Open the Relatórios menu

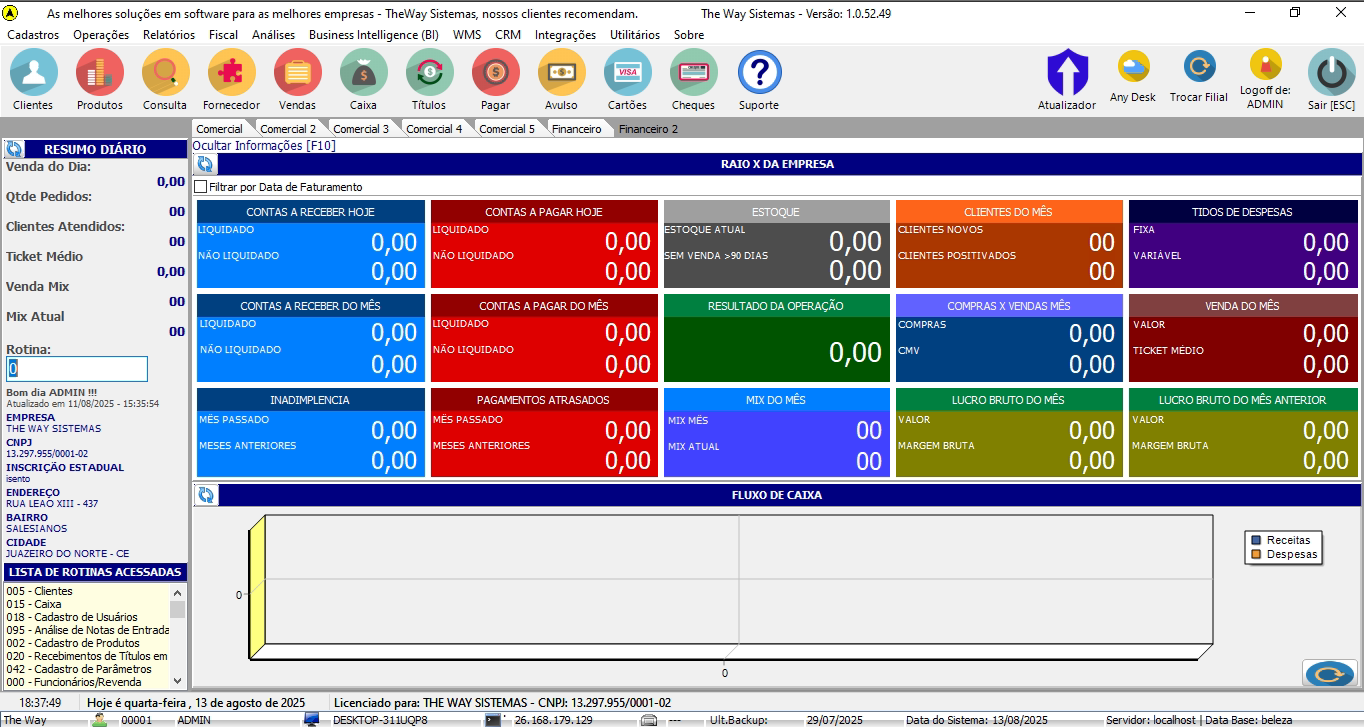coord(169,34)
